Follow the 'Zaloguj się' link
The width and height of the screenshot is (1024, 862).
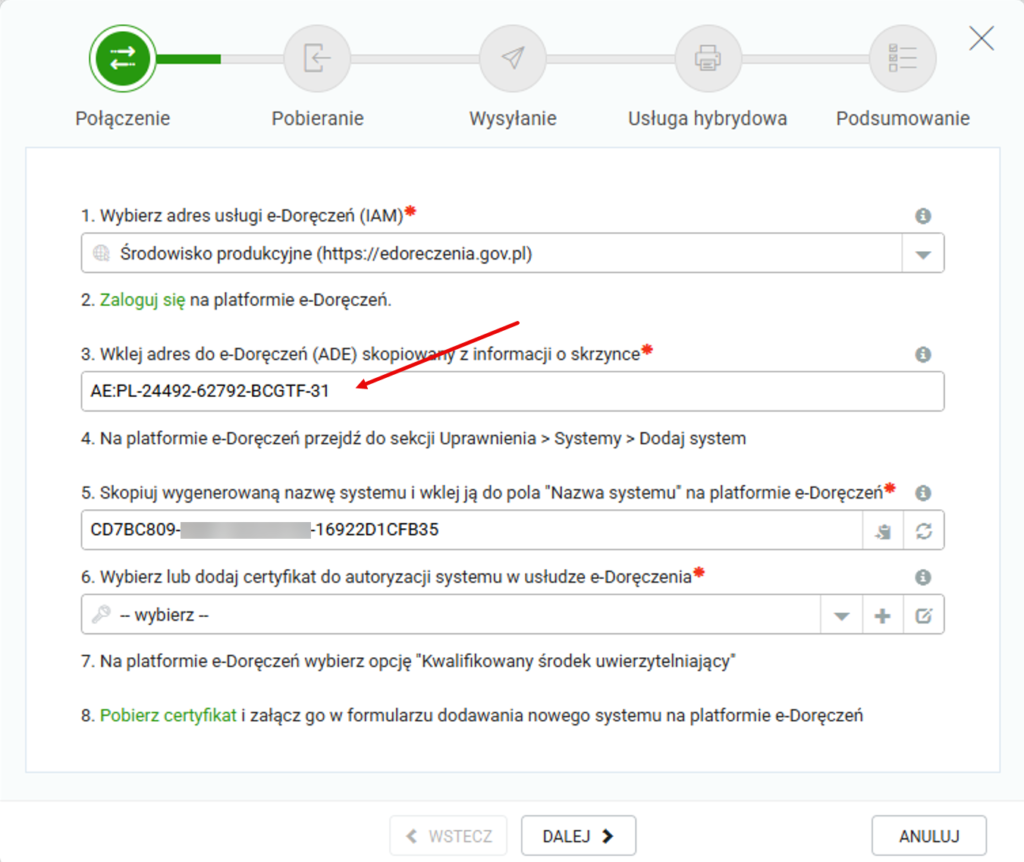142,300
